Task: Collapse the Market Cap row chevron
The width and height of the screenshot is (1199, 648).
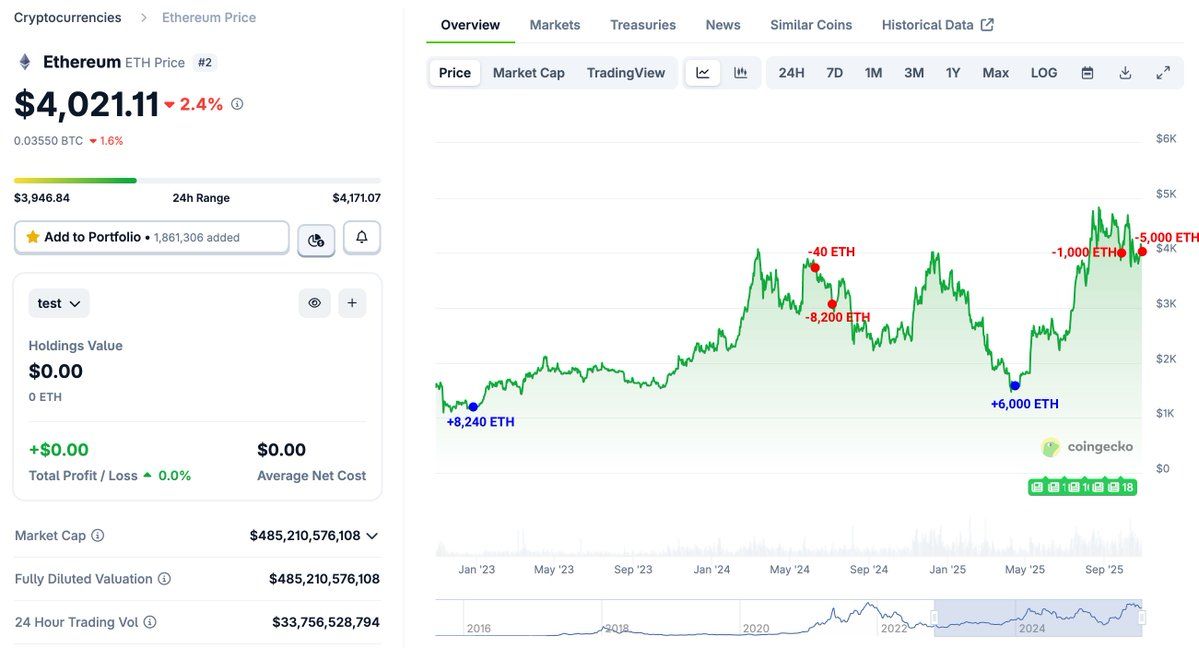Action: point(371,535)
